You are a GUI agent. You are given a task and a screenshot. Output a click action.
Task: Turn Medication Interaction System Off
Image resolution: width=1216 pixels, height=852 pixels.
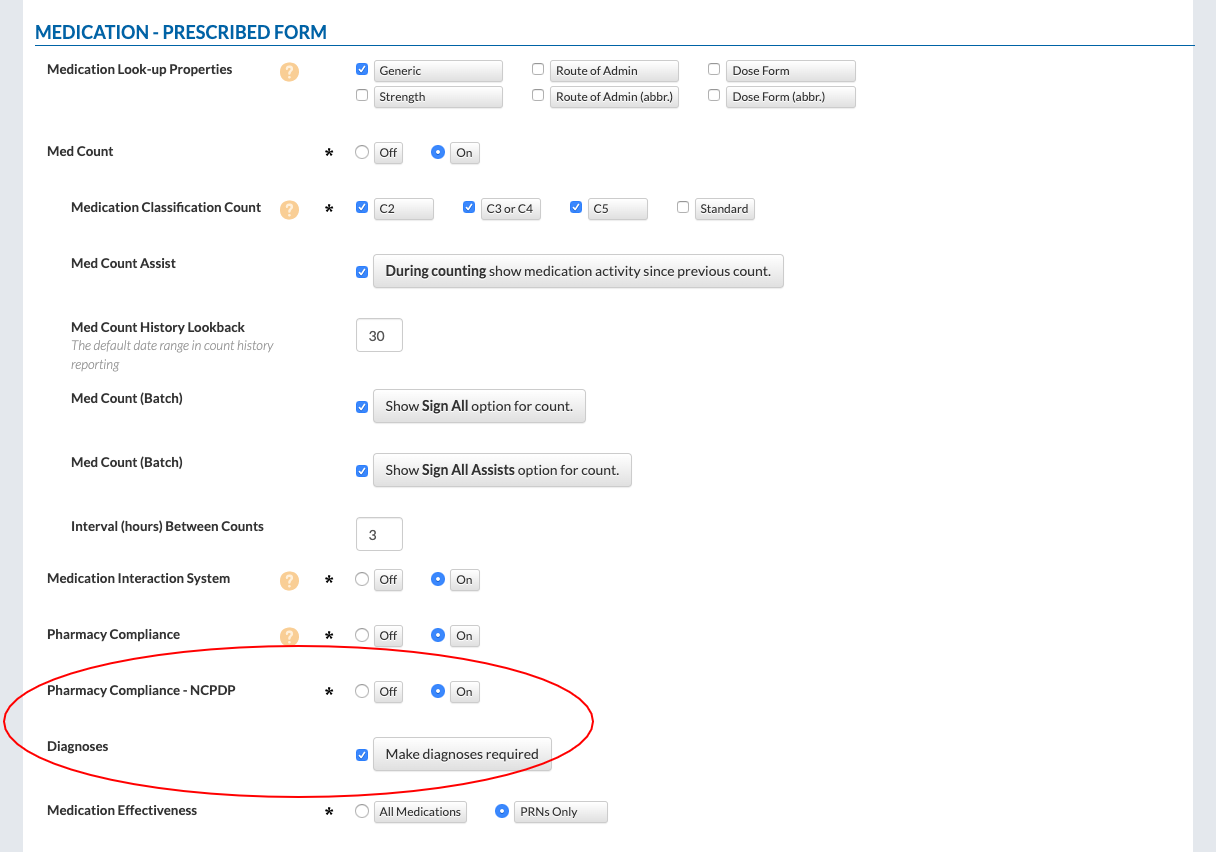[x=362, y=579]
